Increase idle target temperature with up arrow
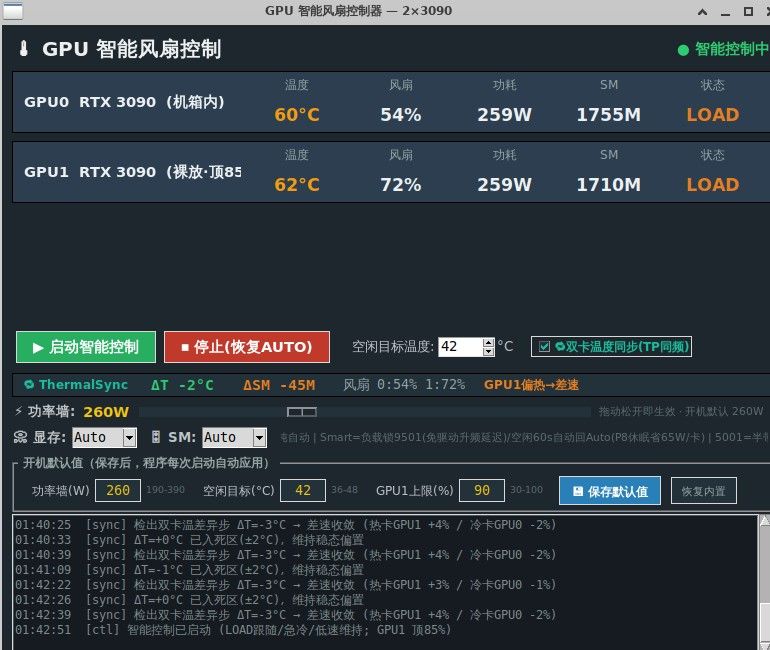 [x=488, y=342]
